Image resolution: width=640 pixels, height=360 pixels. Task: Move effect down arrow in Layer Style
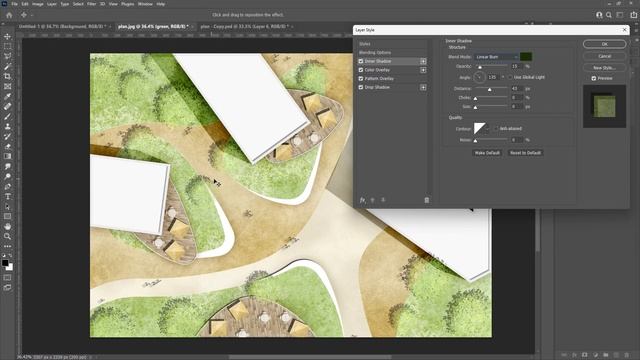click(x=383, y=200)
